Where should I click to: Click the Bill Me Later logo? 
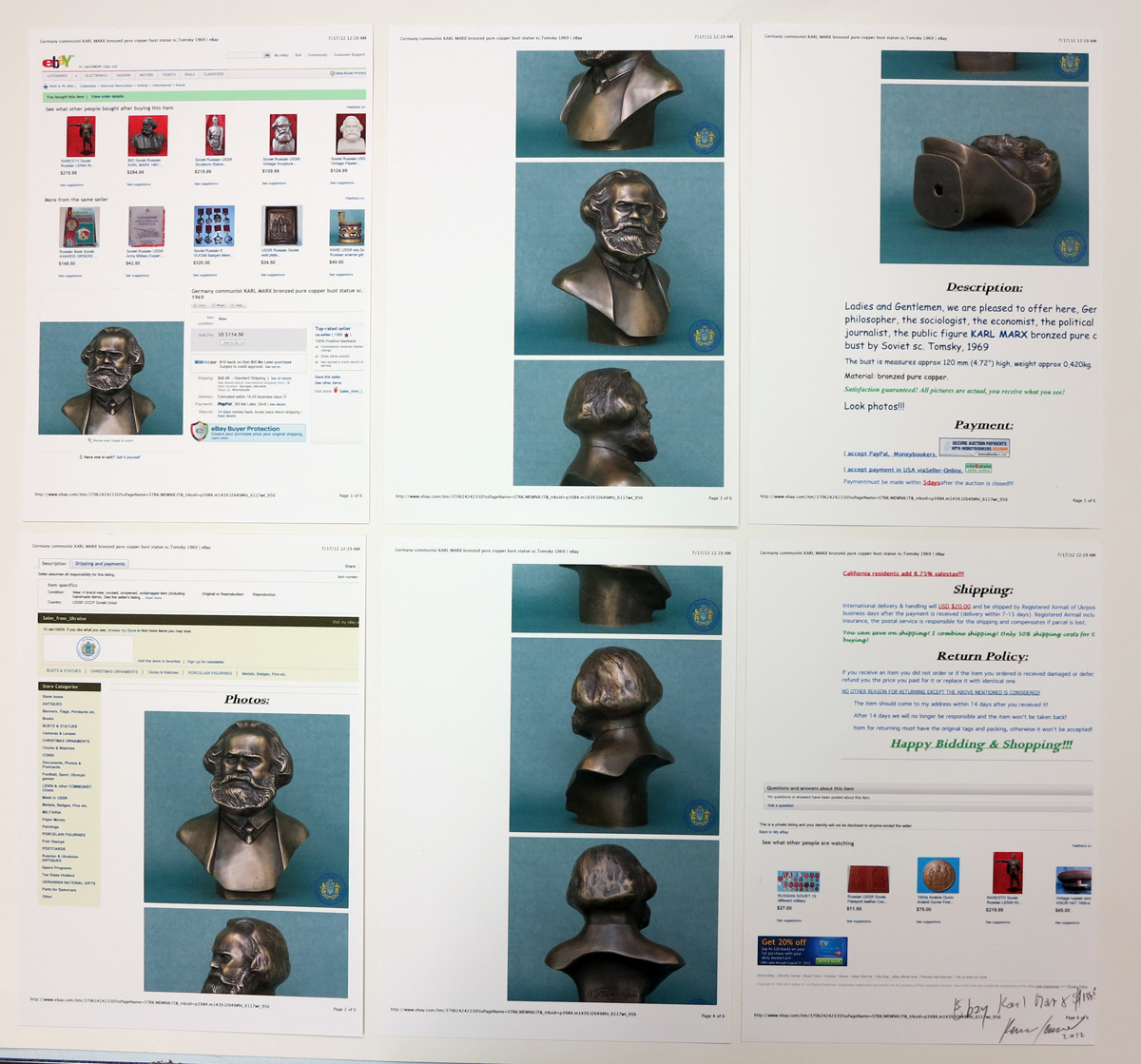pyautogui.click(x=205, y=362)
